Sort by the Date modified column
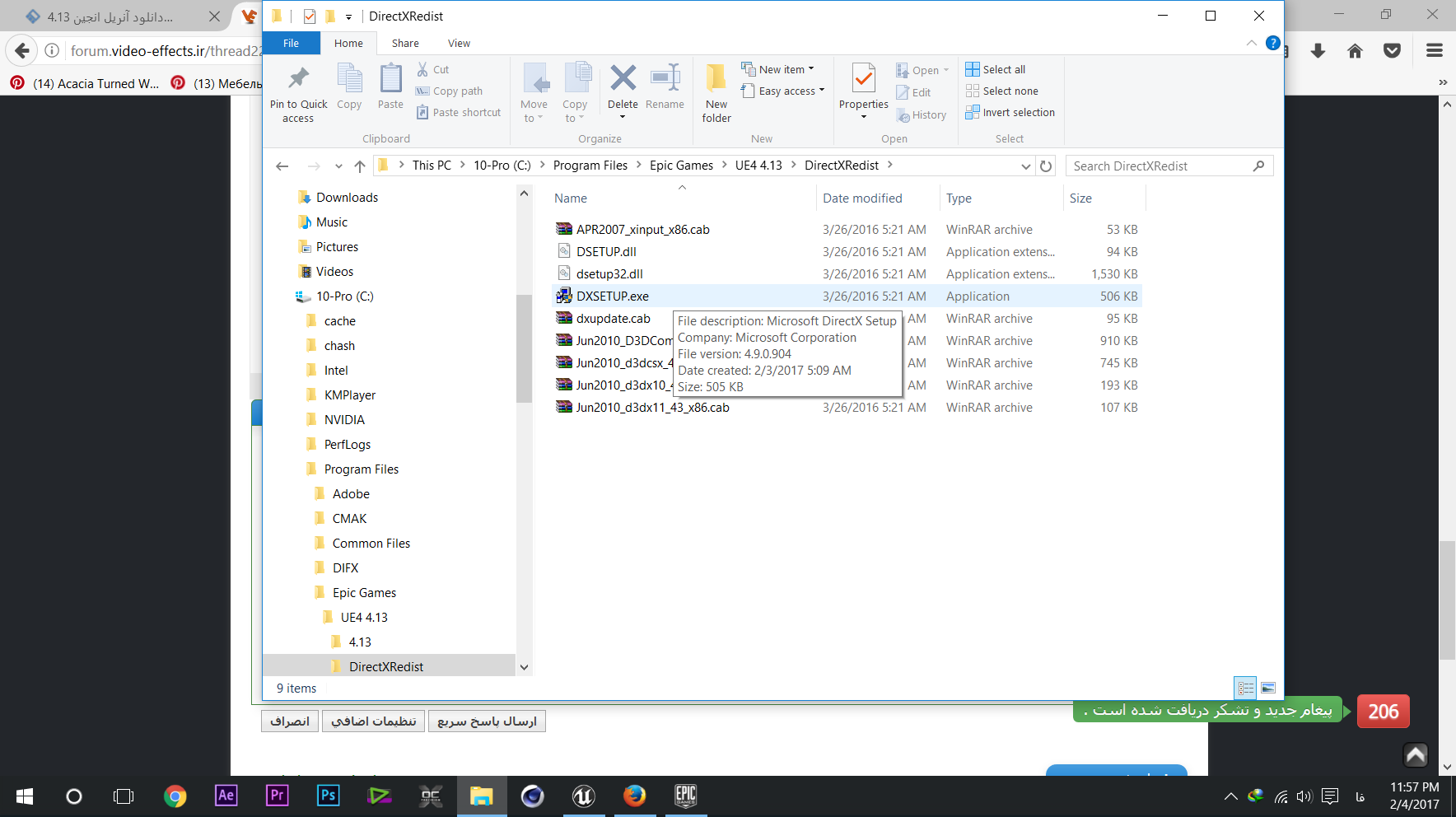This screenshot has width=1456, height=817. 862,198
